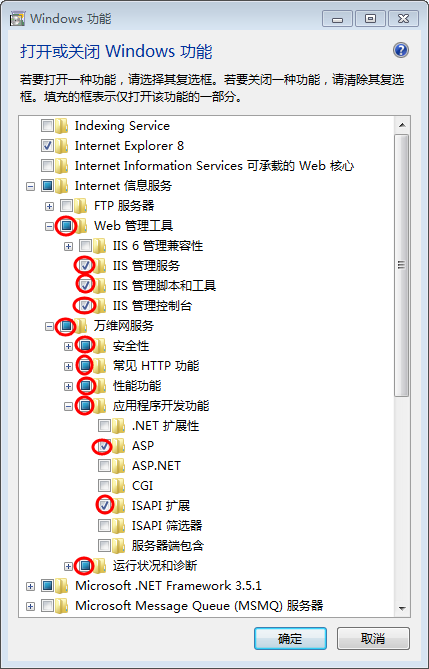Tick the ISAPI 筛选器 checkbox
Viewport: 429px width, 669px height.
click(x=104, y=525)
